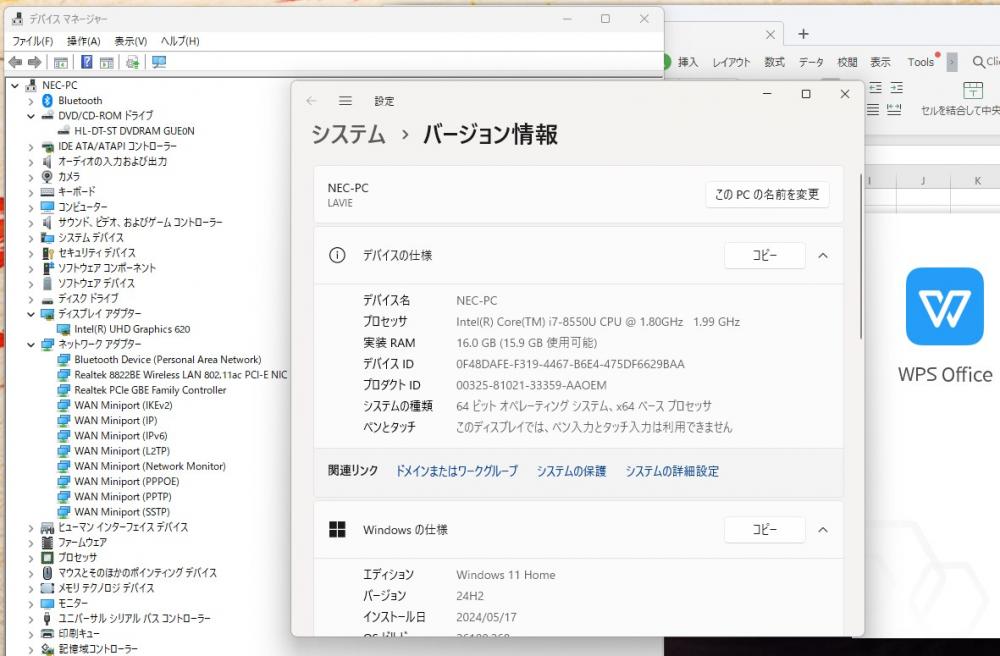The image size is (1000, 656).
Task: Collapse the DVD/CD-ROM ドライブ category
Action: pyautogui.click(x=31, y=116)
